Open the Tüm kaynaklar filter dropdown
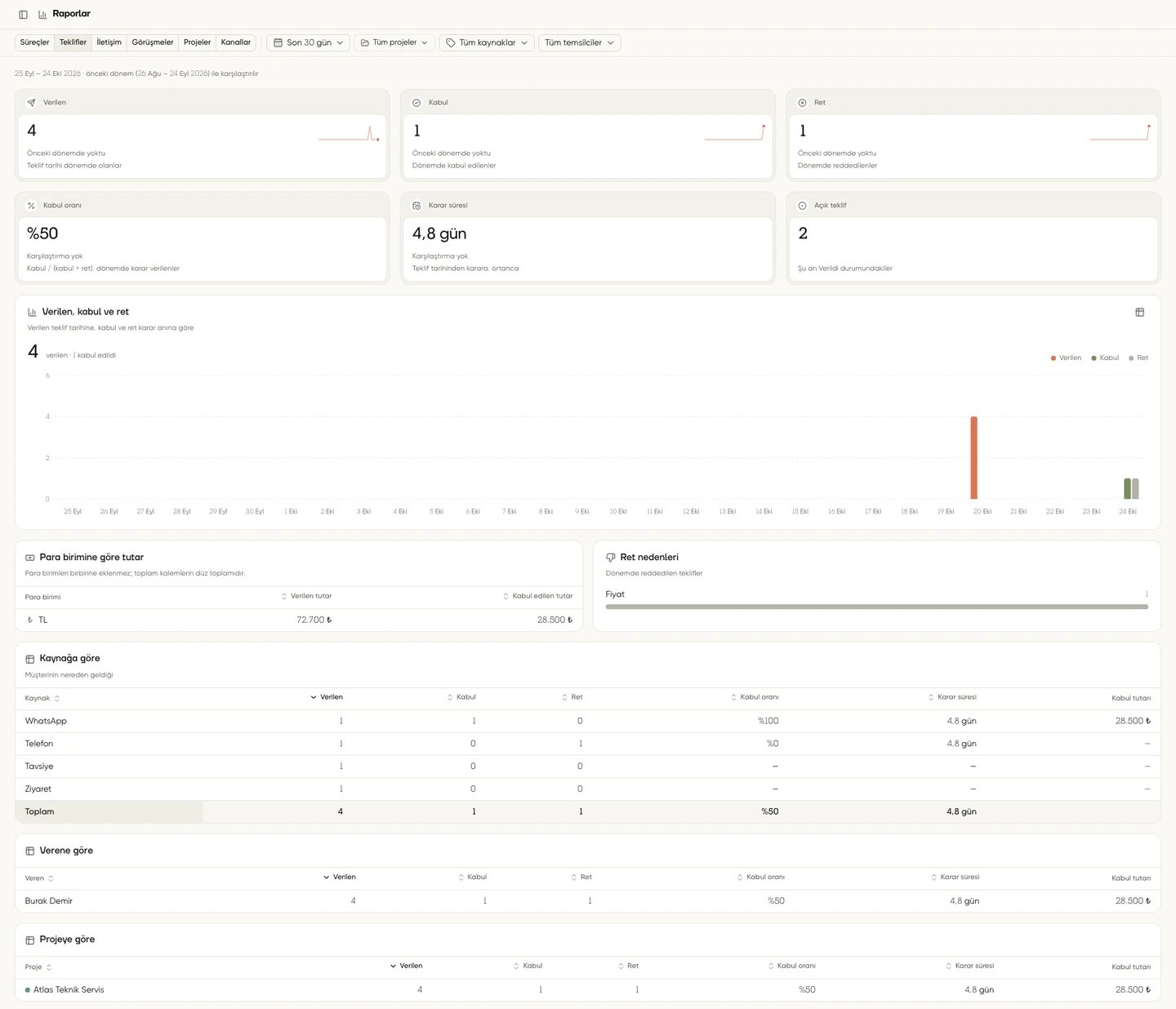Image resolution: width=1176 pixels, height=1009 pixels. point(487,42)
